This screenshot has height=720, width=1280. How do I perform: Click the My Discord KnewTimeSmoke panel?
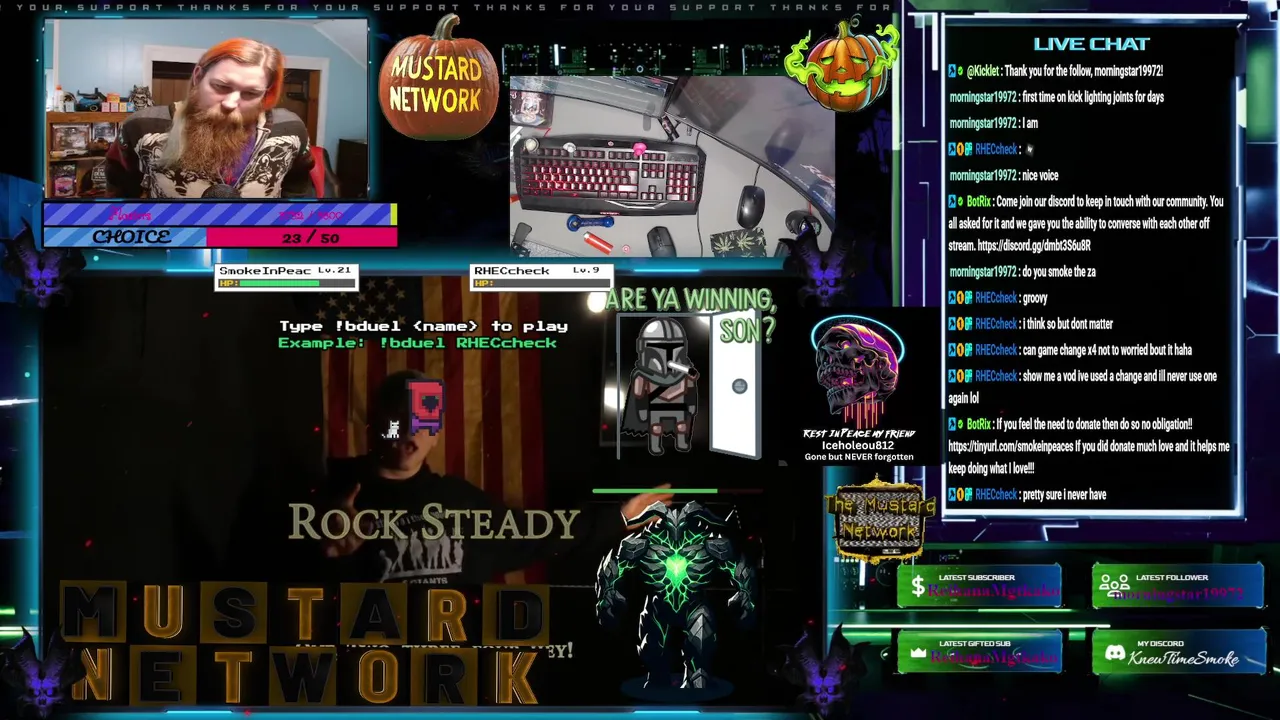pos(1177,652)
